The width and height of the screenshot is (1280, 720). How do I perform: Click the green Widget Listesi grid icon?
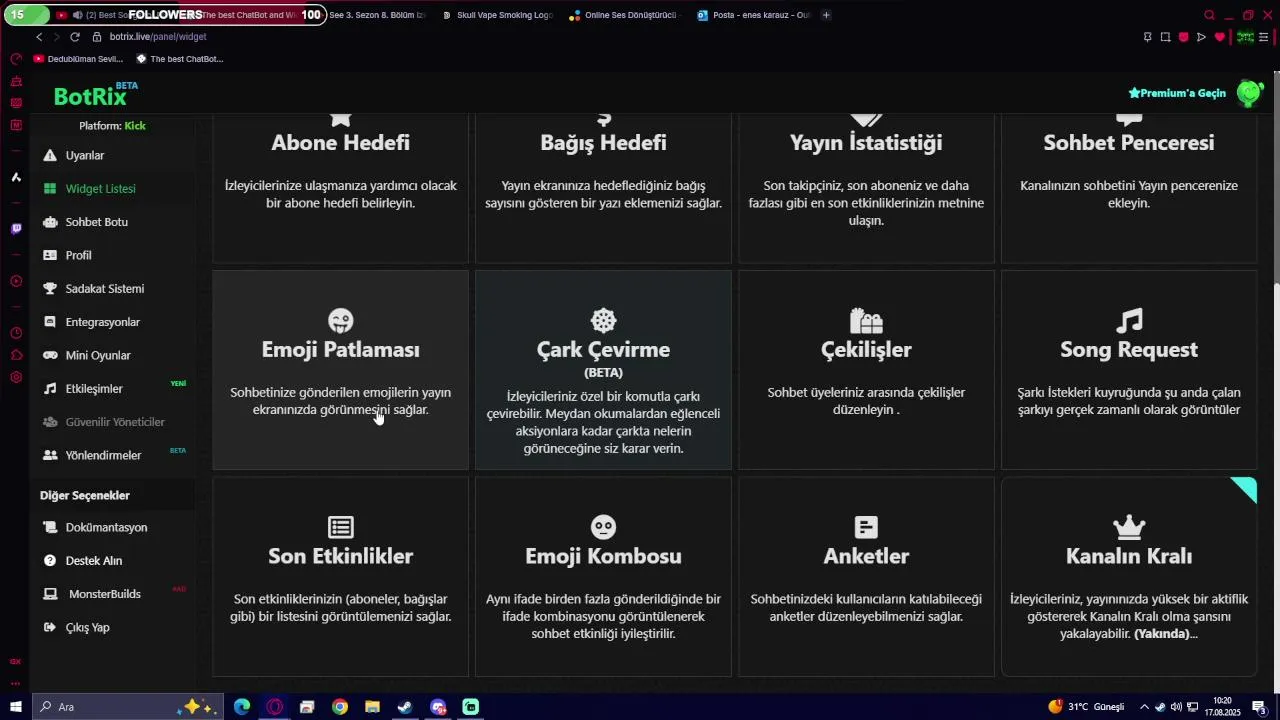[x=50, y=189]
